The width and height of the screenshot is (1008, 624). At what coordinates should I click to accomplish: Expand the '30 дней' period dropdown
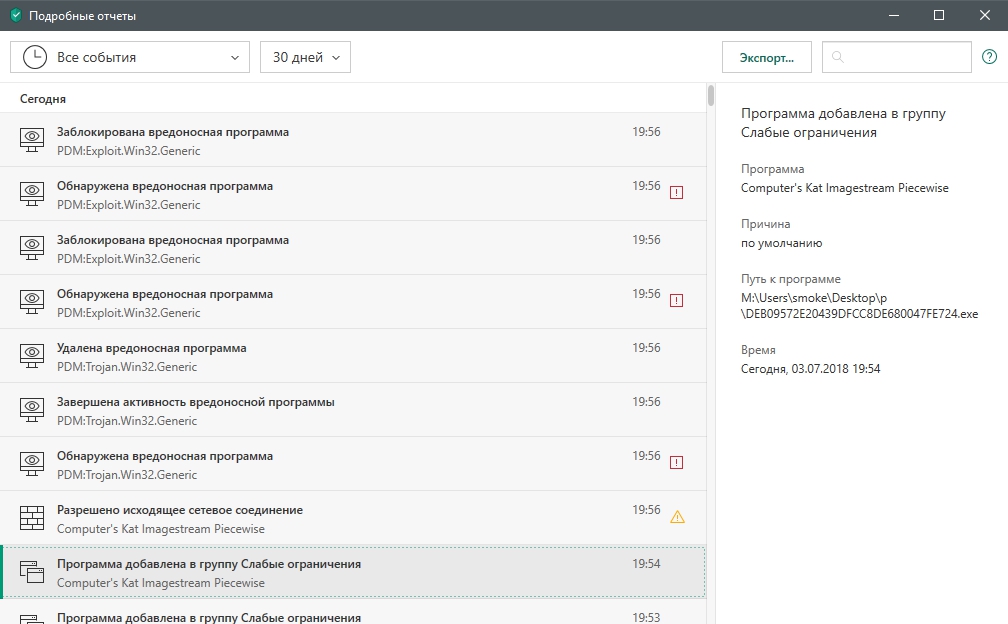click(305, 57)
